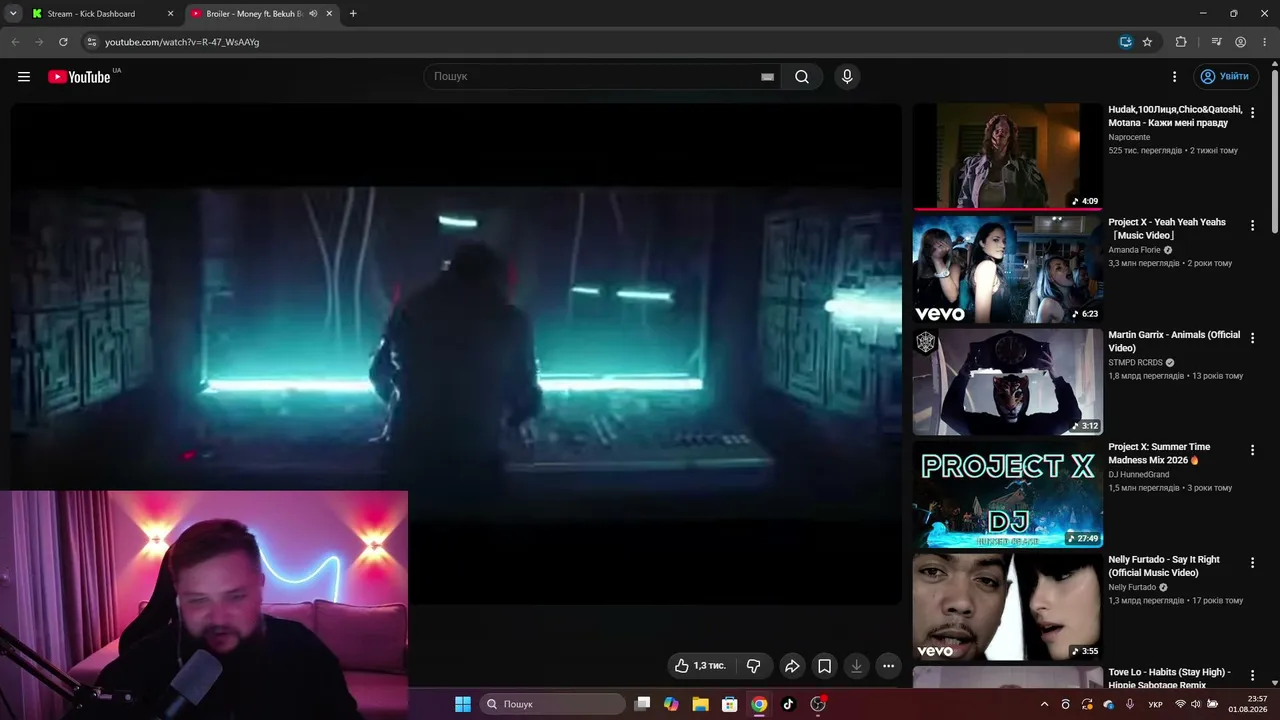Open Project X: Summer Time Madness Mix title

point(1159,454)
